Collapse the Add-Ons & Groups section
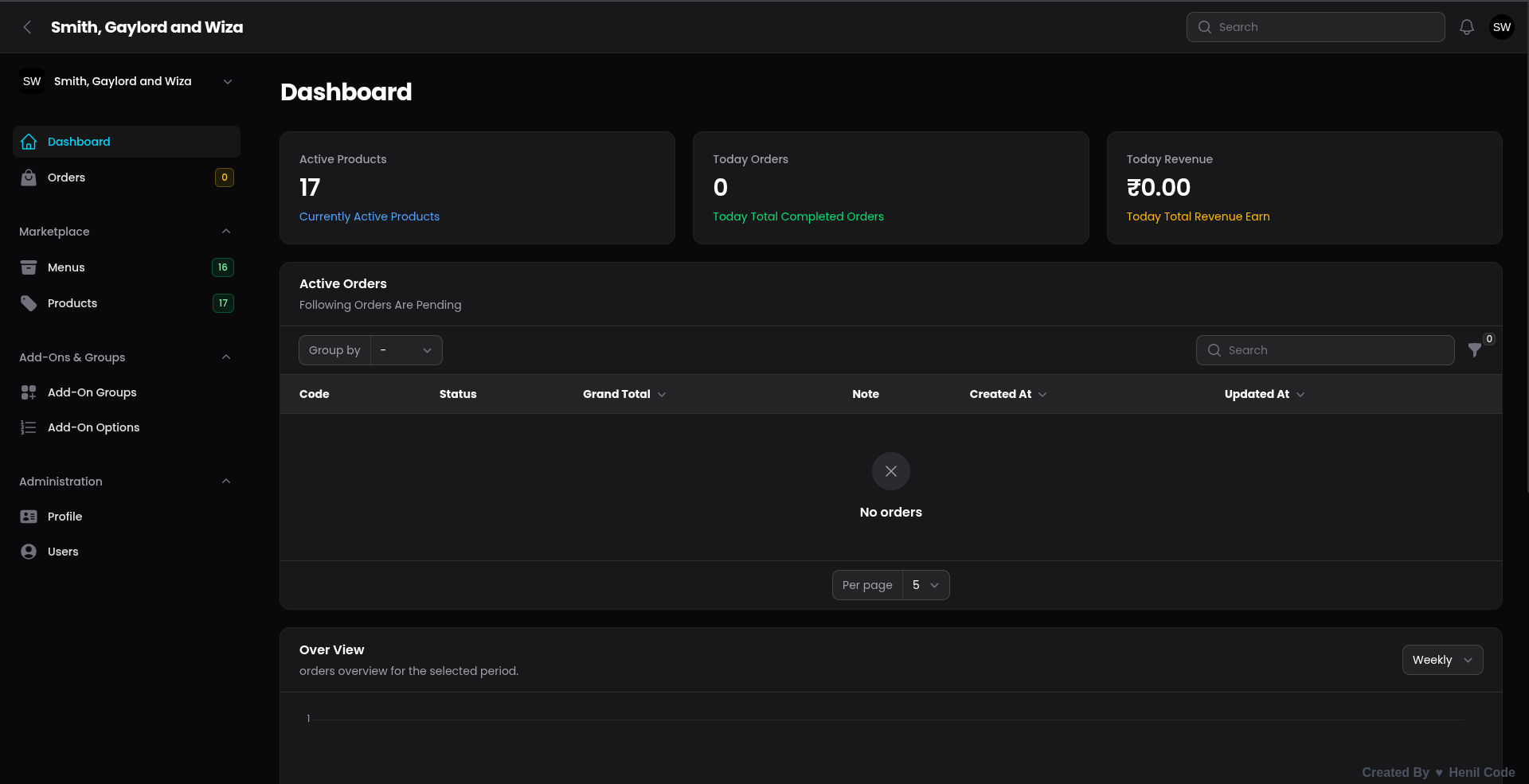1529x784 pixels. tap(226, 357)
